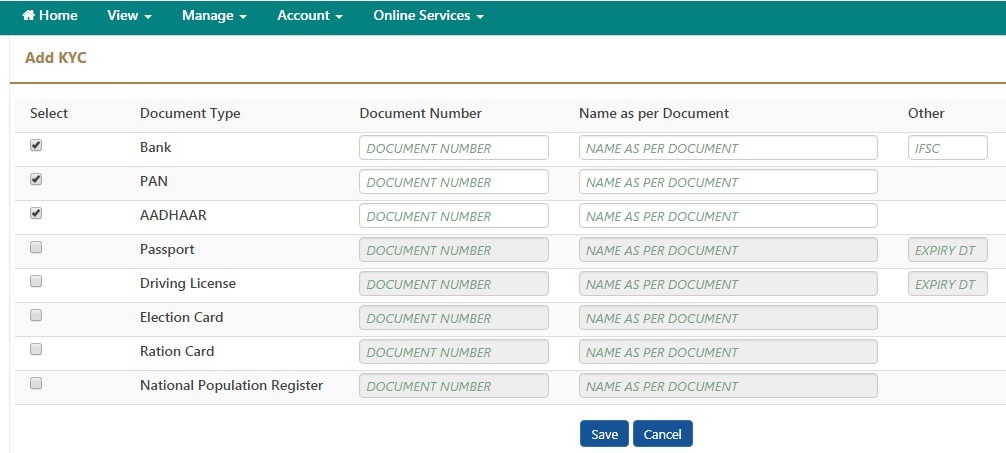Focus the IFSC input field
Viewport: 1006px width, 453px height.
tap(948, 148)
